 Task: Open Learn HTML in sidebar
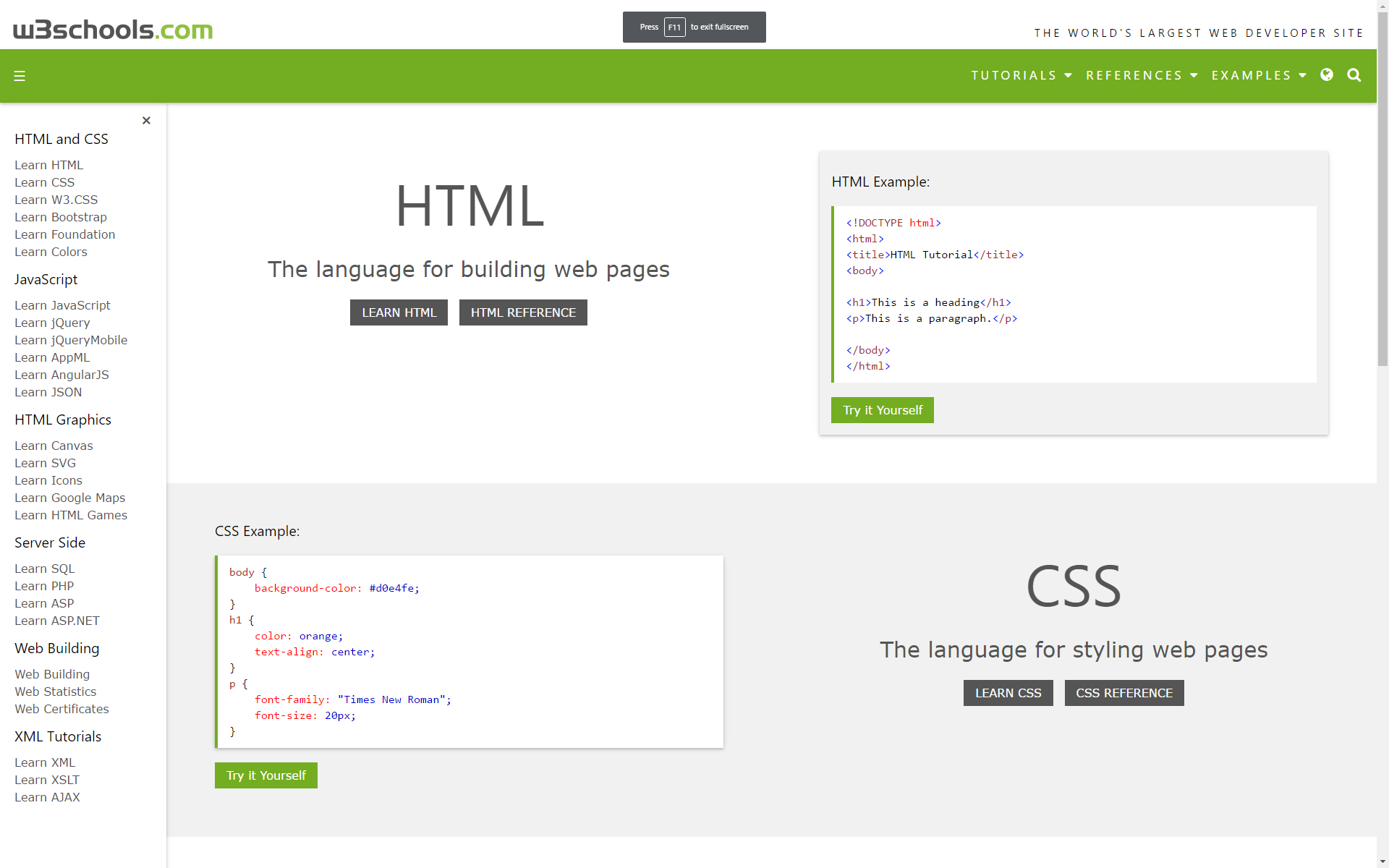click(x=49, y=165)
